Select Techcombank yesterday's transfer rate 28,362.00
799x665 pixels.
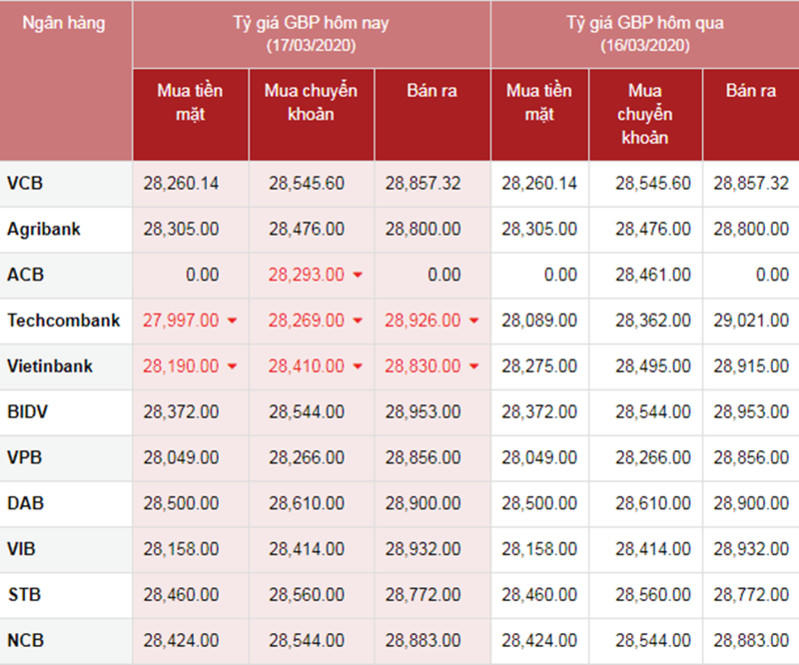point(653,321)
